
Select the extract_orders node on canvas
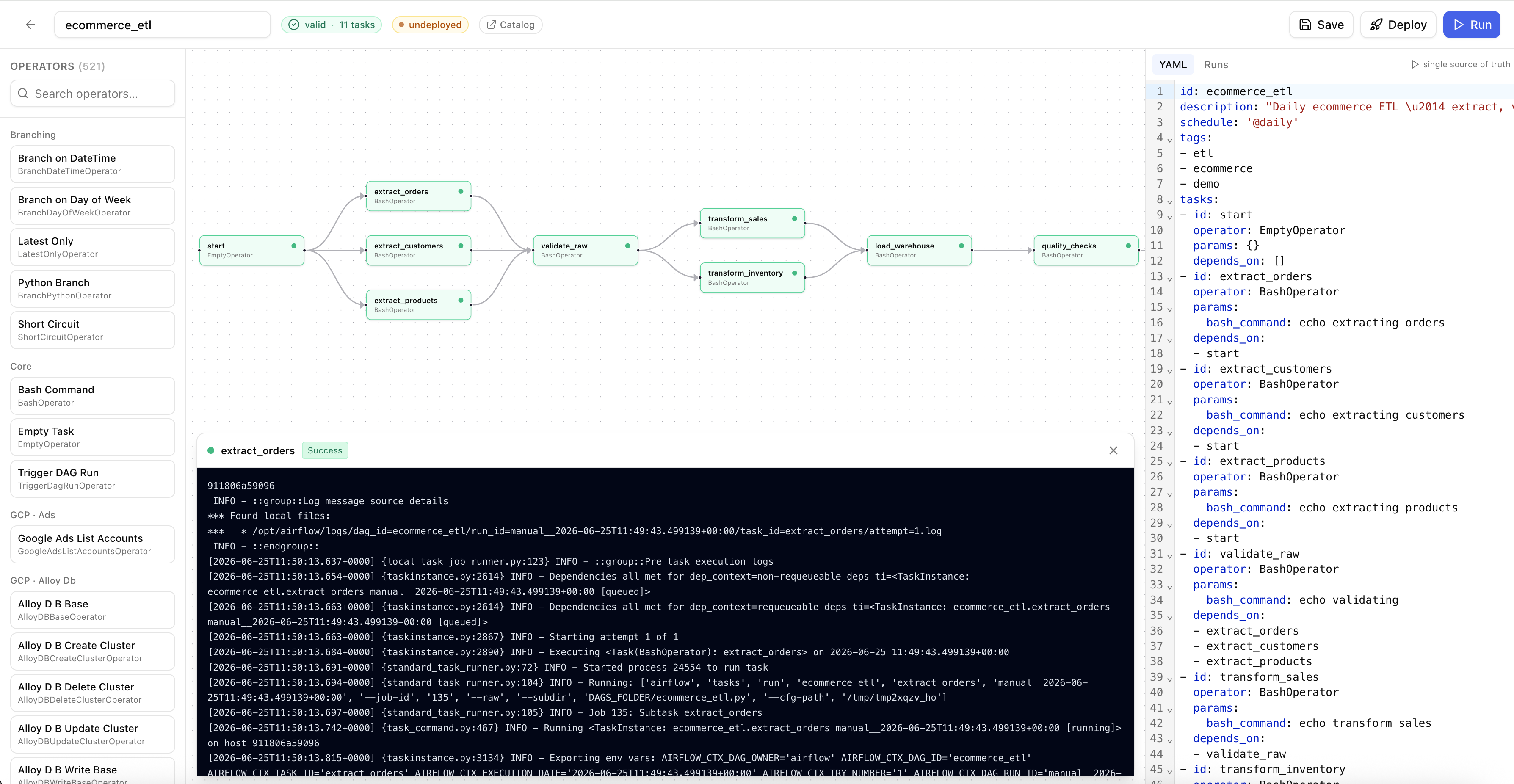coord(418,196)
